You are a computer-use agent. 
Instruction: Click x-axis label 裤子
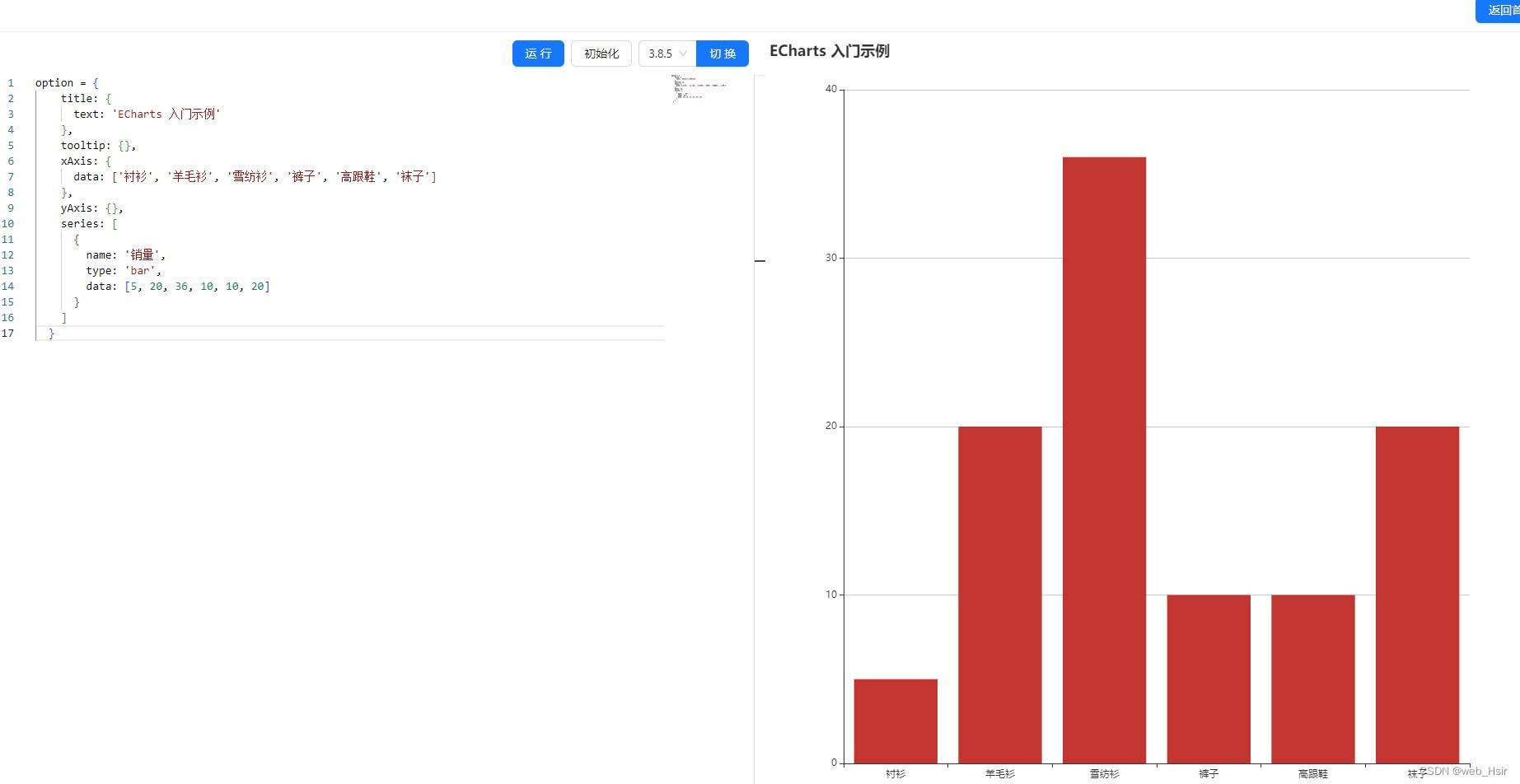(1209, 774)
